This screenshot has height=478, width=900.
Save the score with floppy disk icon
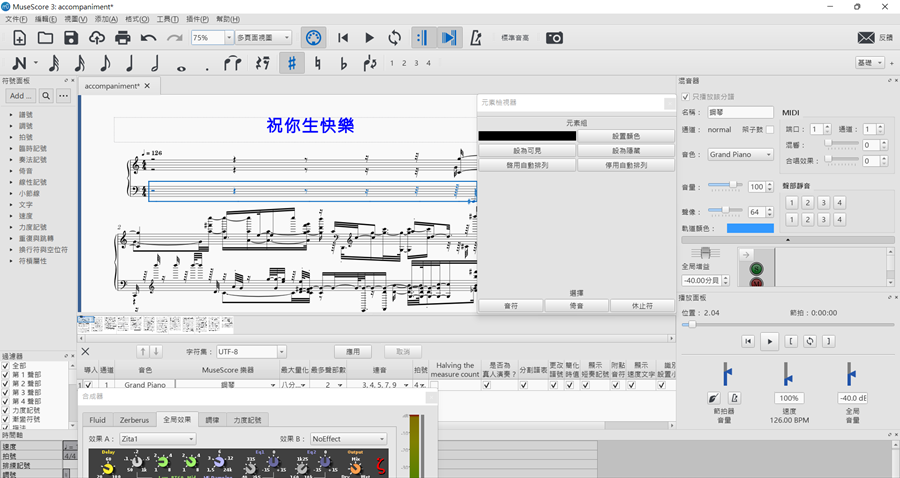pyautogui.click(x=71, y=38)
